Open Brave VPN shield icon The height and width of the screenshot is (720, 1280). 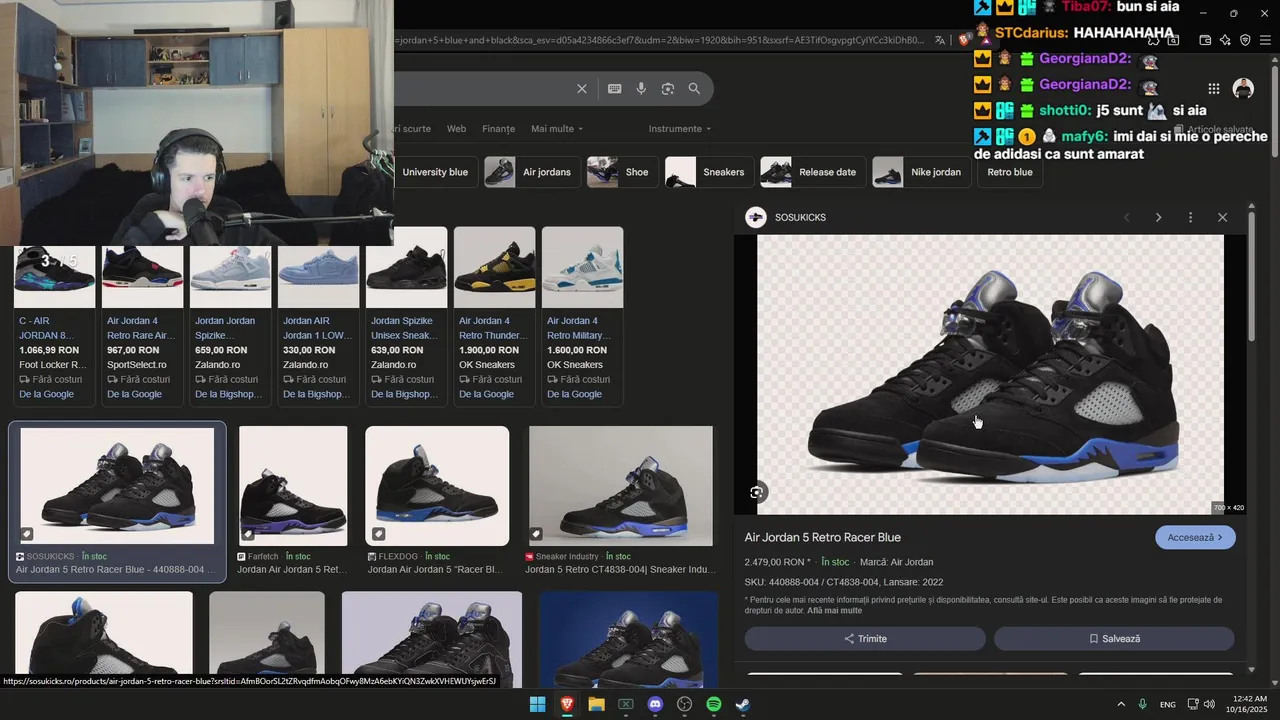(x=1245, y=40)
